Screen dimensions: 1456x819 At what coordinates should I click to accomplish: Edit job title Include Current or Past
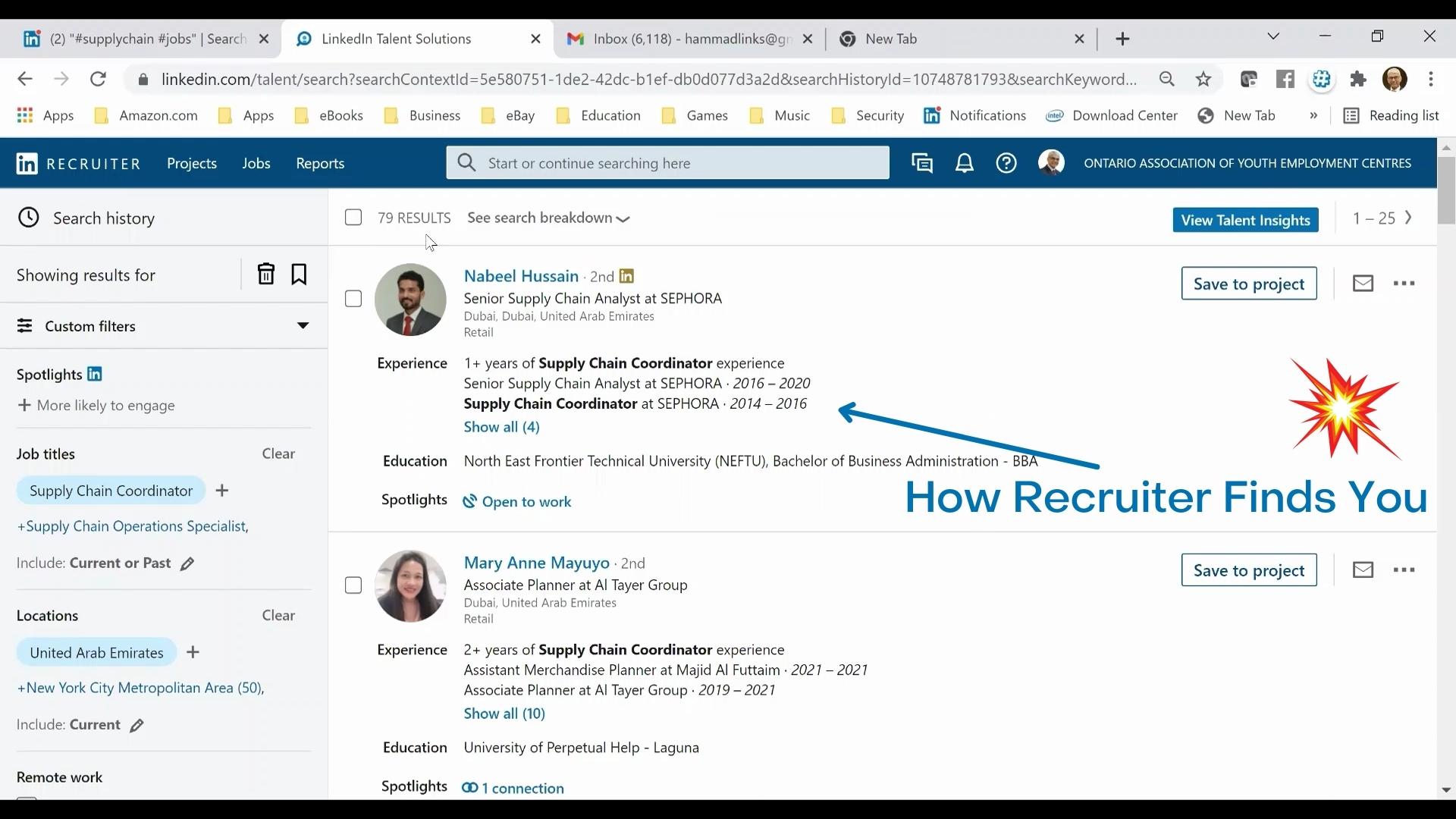point(187,563)
